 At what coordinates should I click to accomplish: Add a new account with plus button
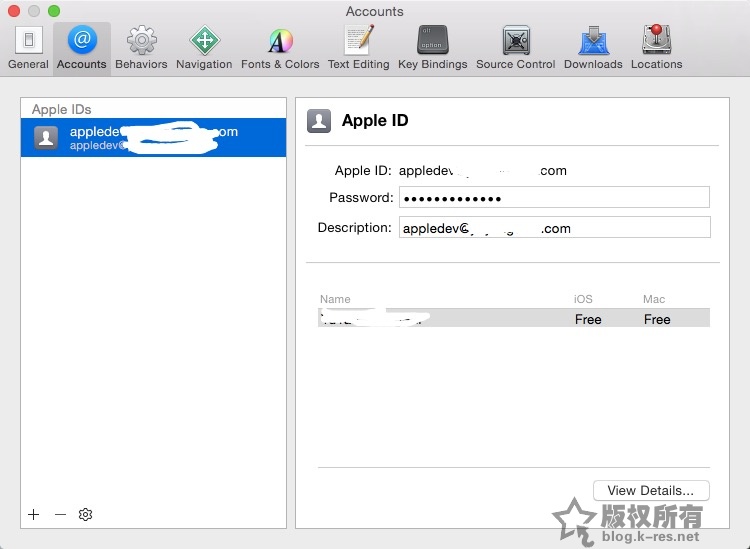click(33, 515)
